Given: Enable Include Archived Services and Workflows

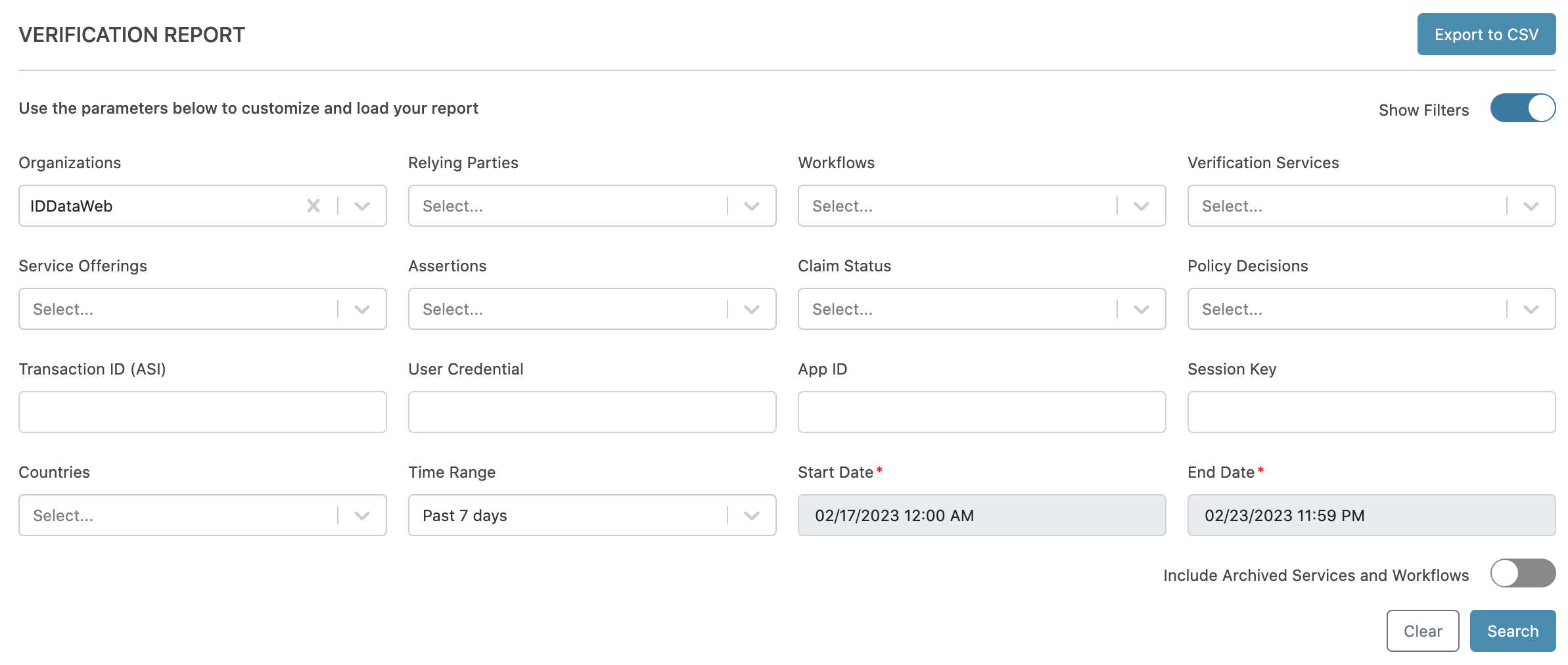Looking at the screenshot, I should (1523, 573).
